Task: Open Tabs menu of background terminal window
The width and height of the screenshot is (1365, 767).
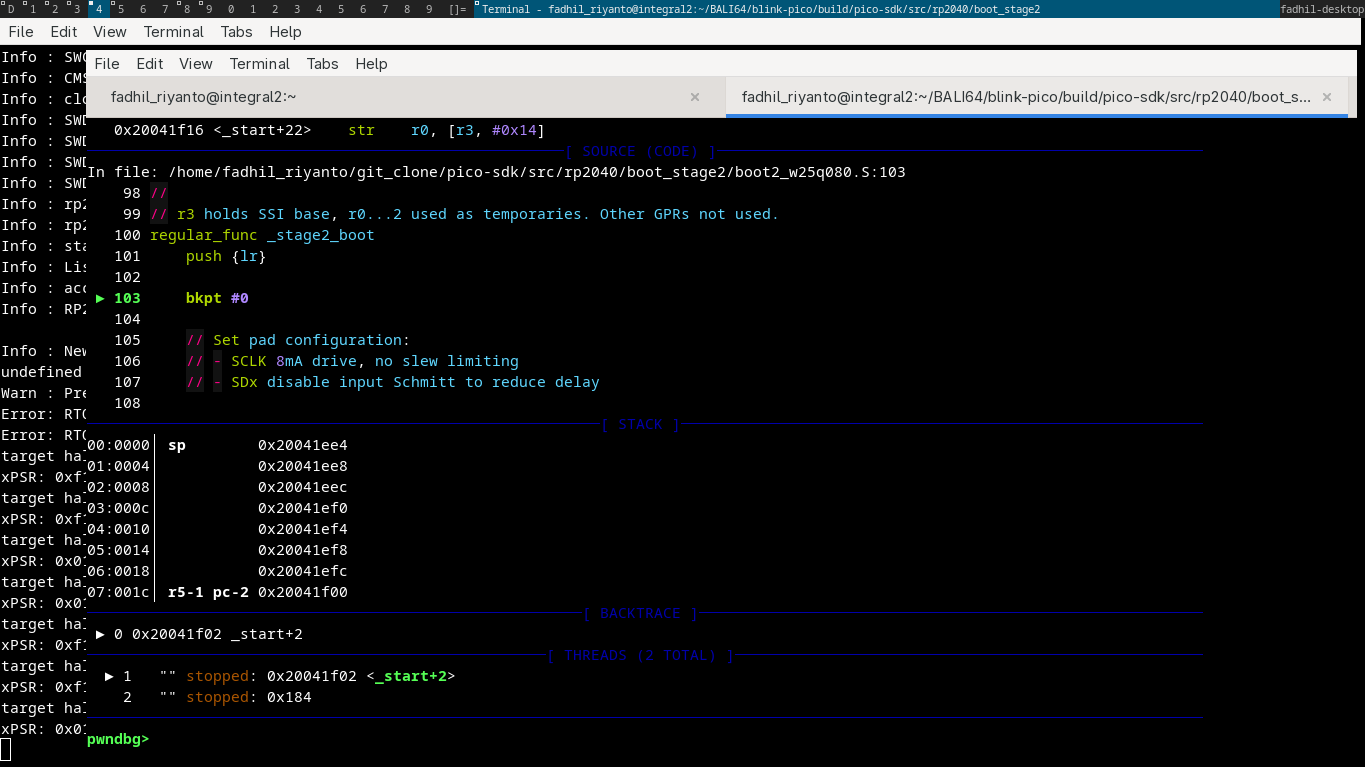Action: [236, 31]
